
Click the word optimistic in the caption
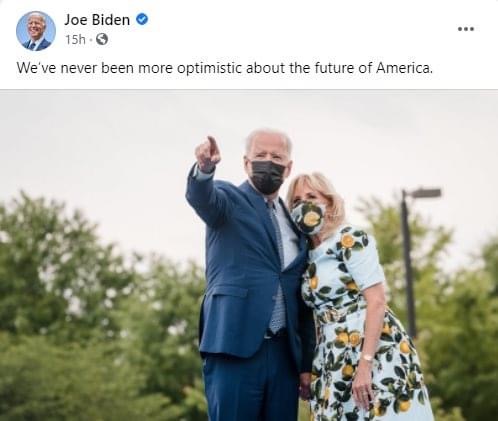tap(209, 68)
